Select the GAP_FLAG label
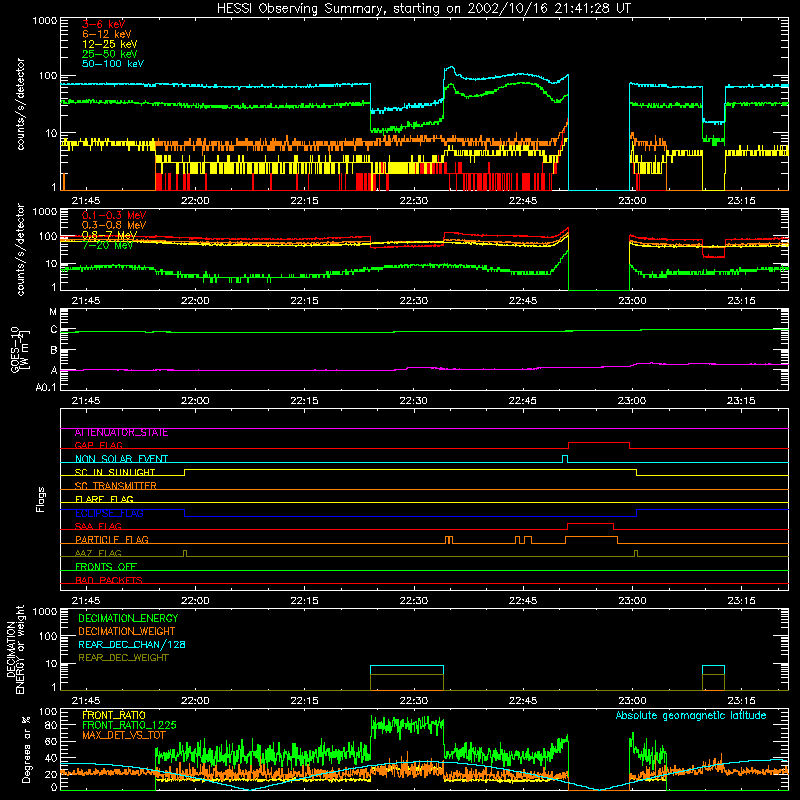Image resolution: width=800 pixels, height=800 pixels. (98, 445)
